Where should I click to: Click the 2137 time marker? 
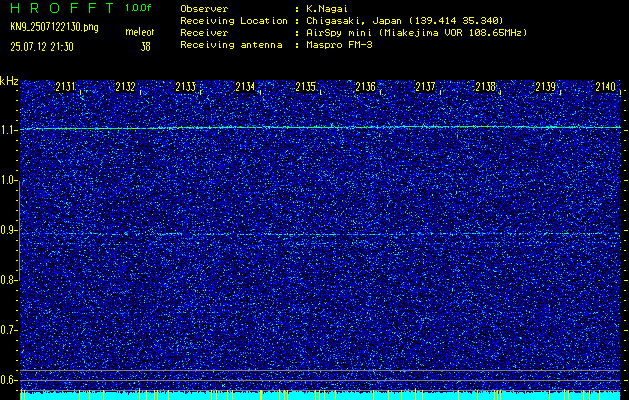(425, 87)
